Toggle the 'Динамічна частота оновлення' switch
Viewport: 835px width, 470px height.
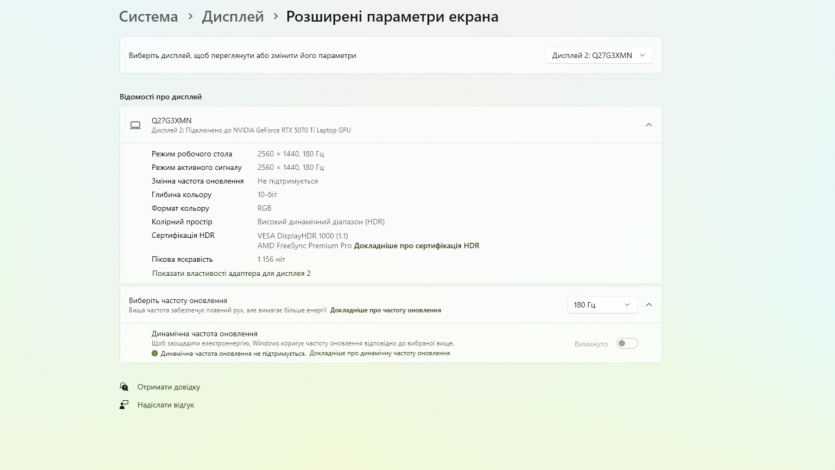tap(626, 343)
